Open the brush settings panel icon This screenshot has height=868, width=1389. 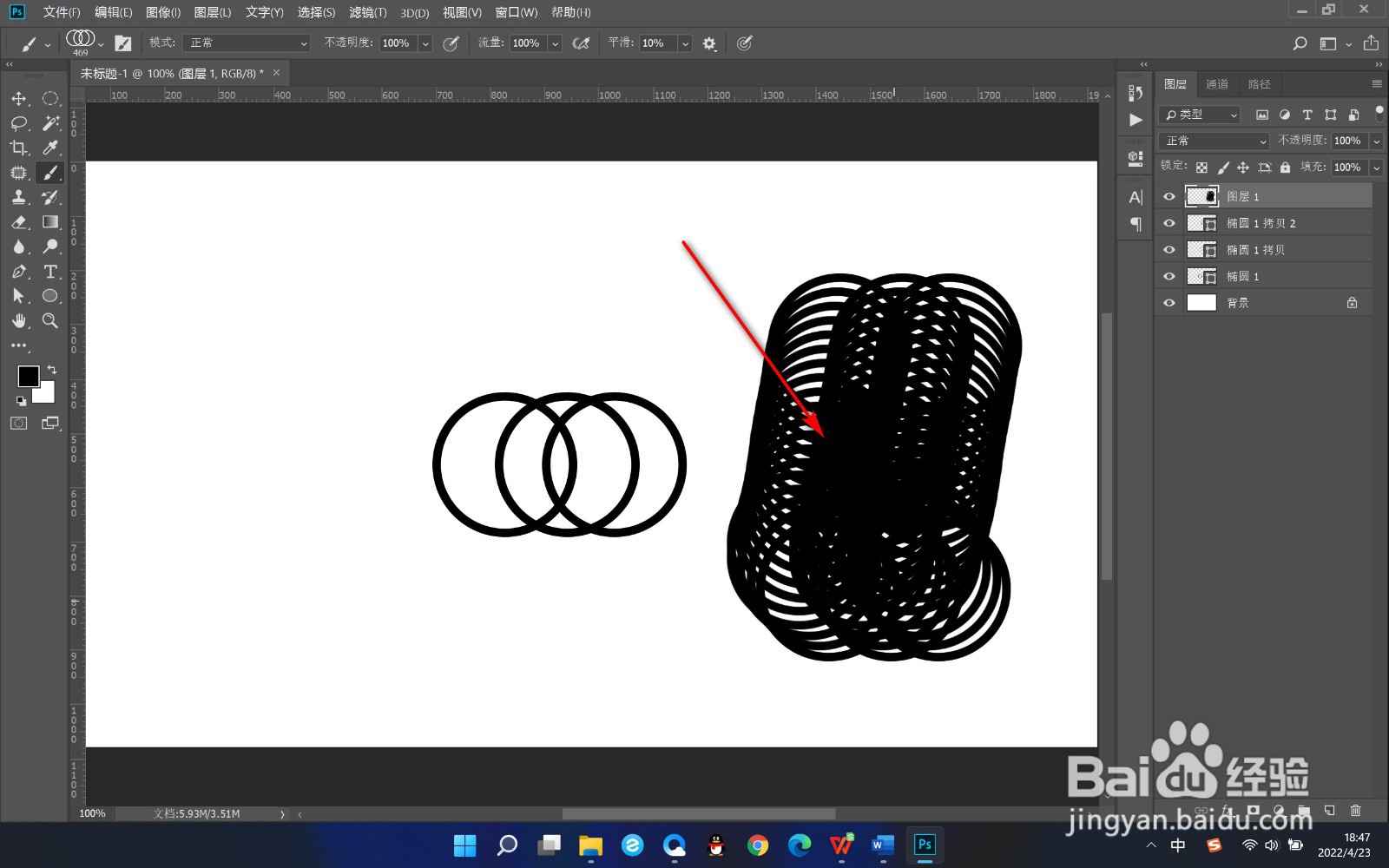[x=123, y=43]
